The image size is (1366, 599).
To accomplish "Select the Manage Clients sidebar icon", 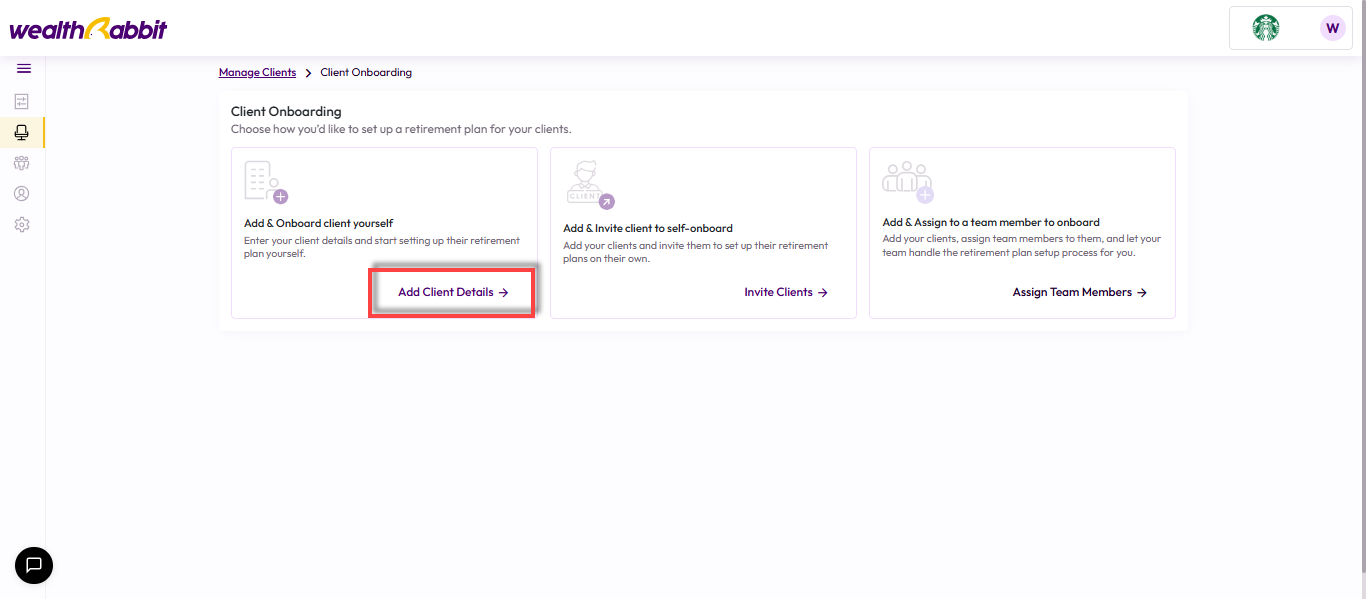I will pyautogui.click(x=22, y=132).
